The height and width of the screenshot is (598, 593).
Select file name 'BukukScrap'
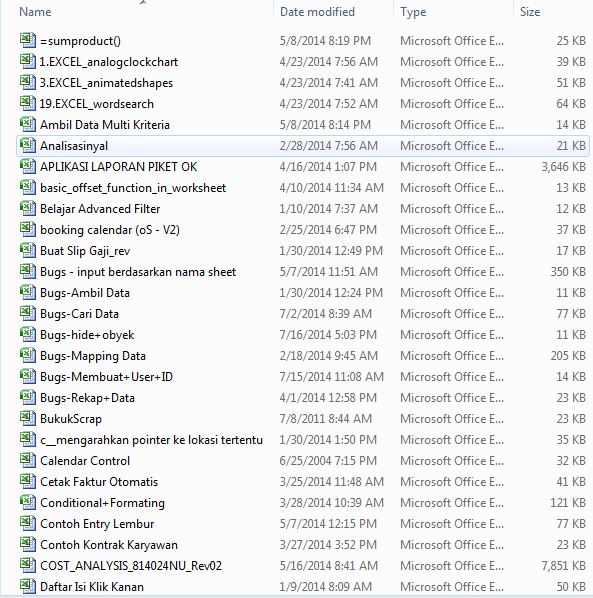click(71, 419)
